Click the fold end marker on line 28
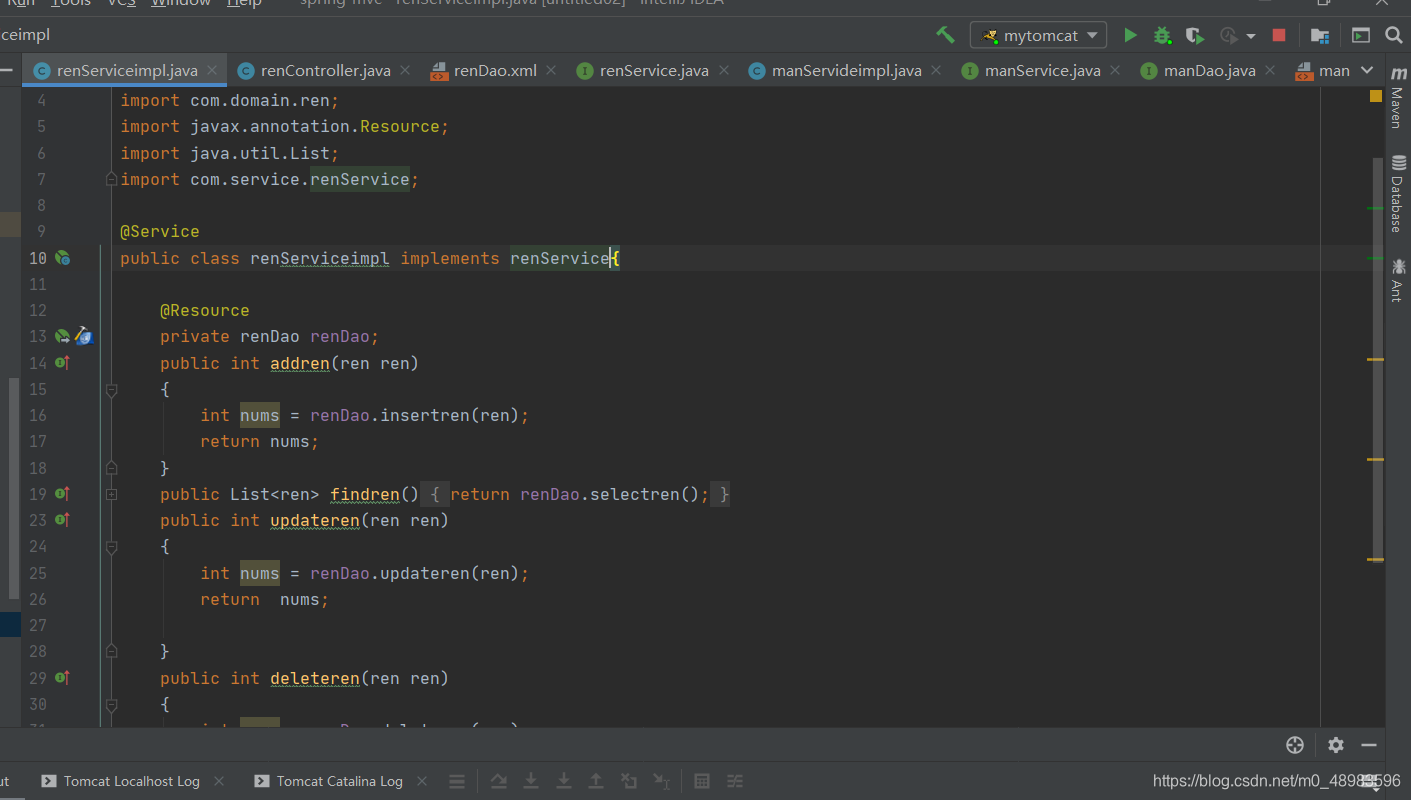Viewport: 1411px width, 800px height. click(111, 652)
